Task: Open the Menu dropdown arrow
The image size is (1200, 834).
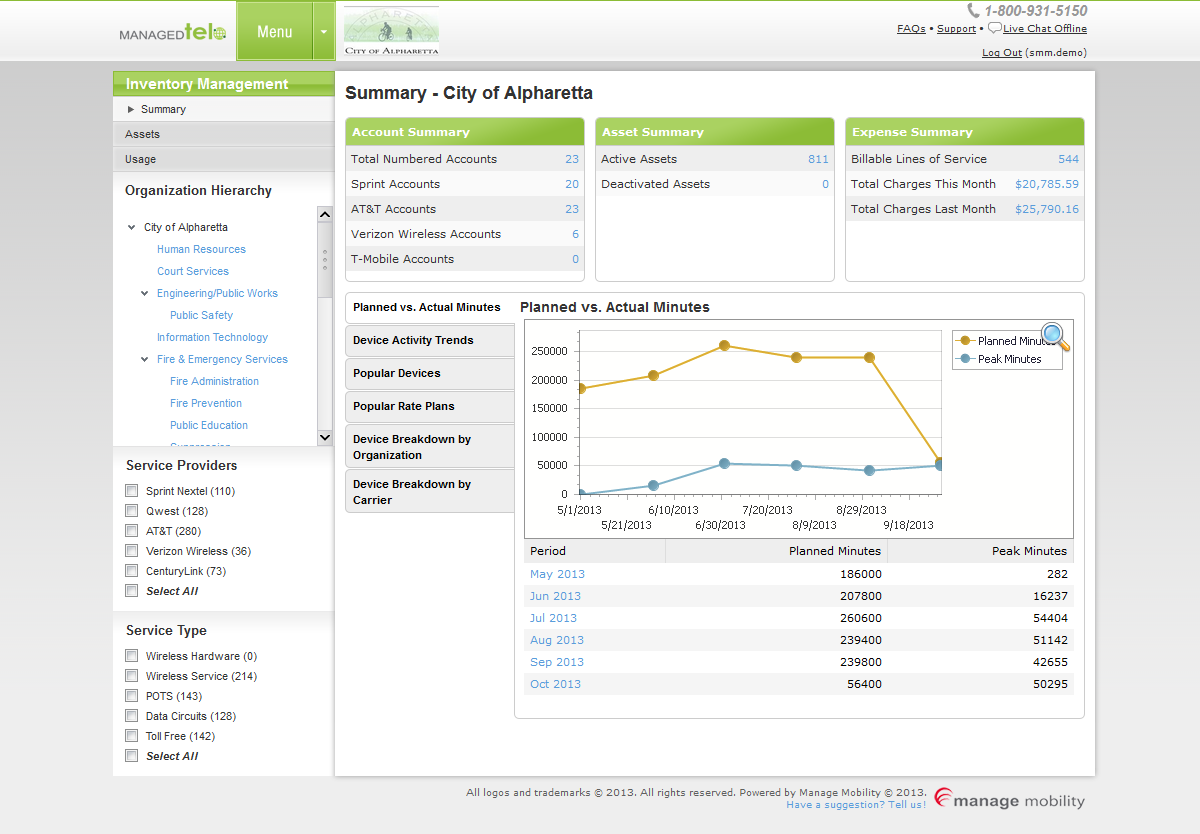Action: pyautogui.click(x=324, y=31)
